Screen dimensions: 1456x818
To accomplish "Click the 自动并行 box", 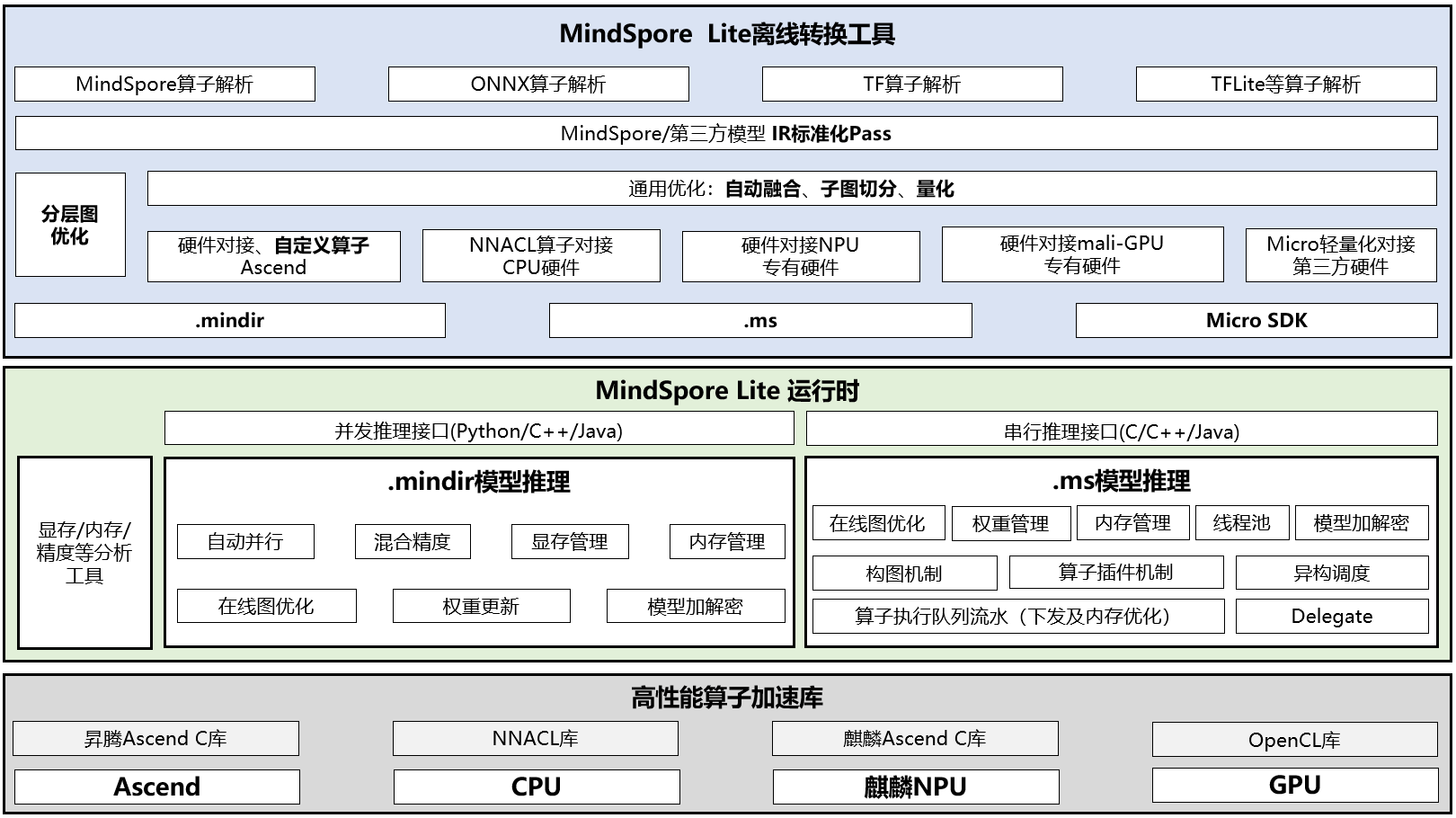I will pos(245,541).
